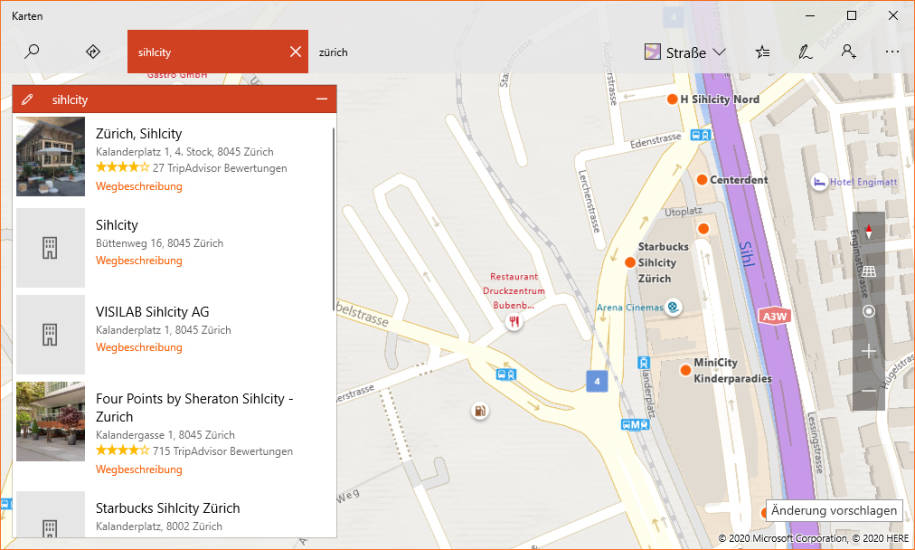Click the 27 TripAdvisor Bewertungen rating
915x550 pixels.
tap(191, 168)
